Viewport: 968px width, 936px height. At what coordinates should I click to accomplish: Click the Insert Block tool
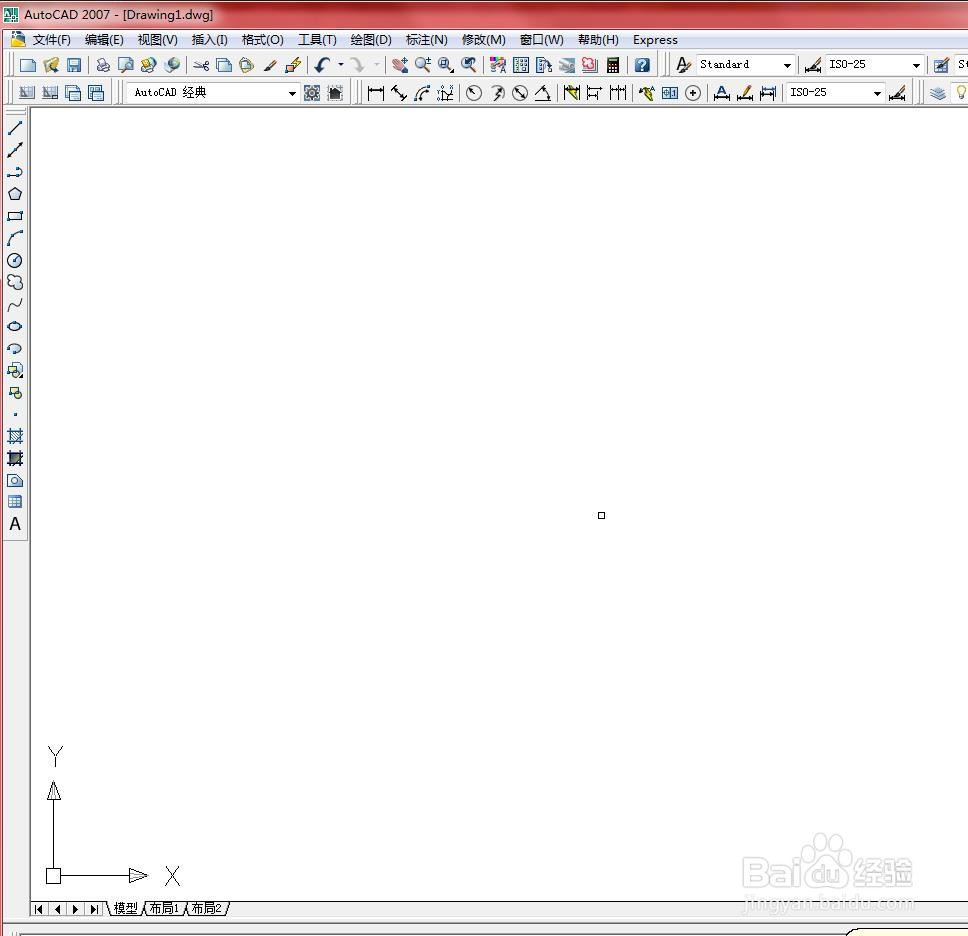15,370
